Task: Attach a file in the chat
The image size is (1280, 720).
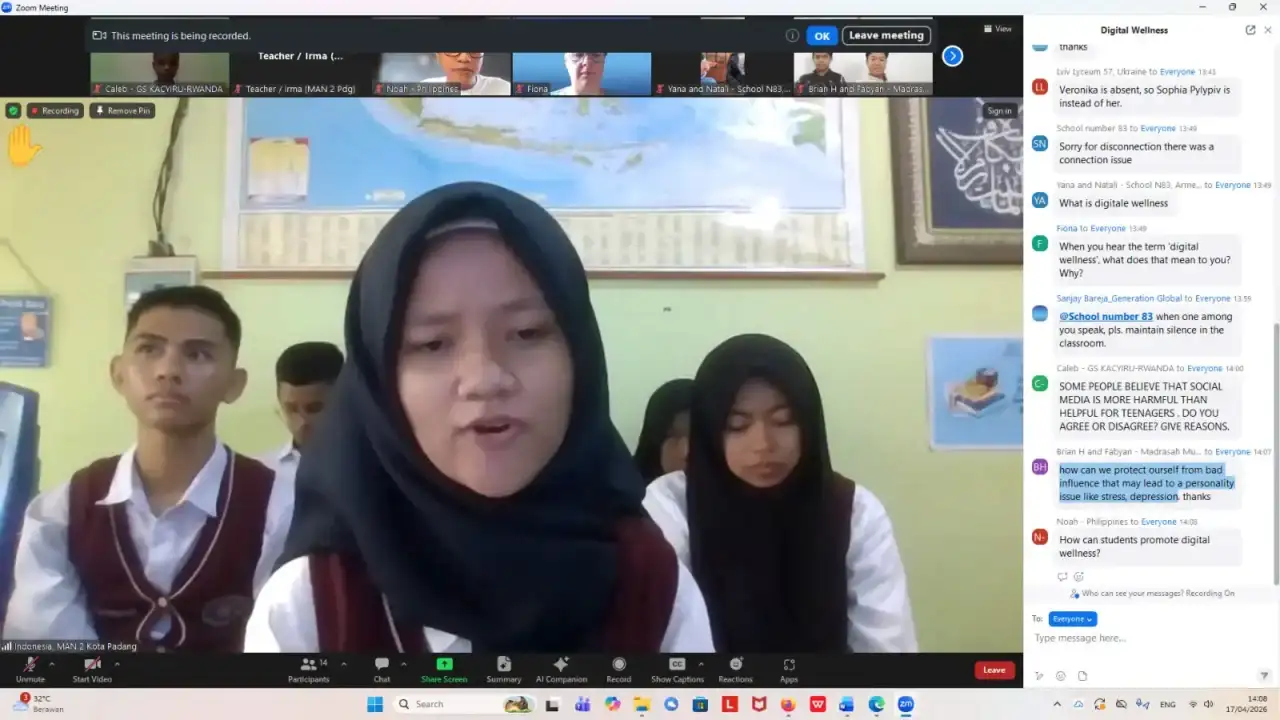Action: [1083, 675]
